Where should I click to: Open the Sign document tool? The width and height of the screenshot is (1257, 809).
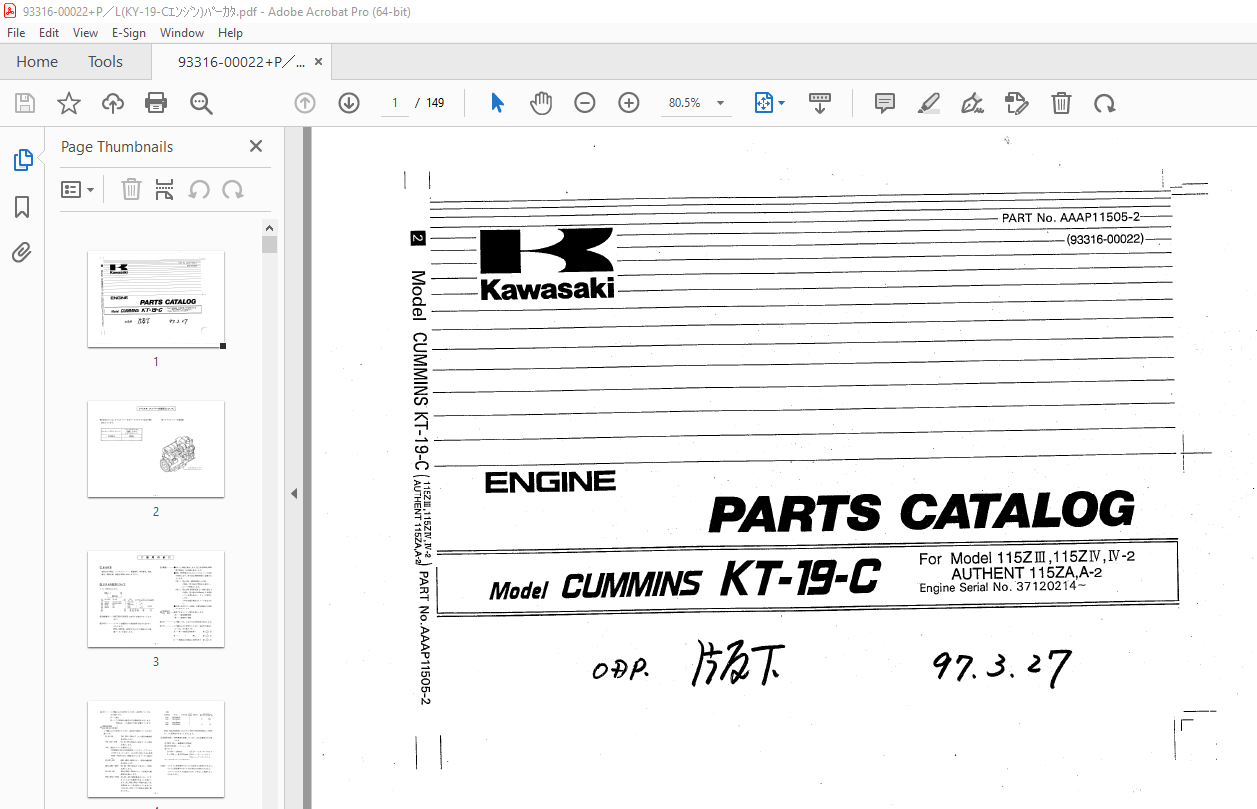pos(972,103)
